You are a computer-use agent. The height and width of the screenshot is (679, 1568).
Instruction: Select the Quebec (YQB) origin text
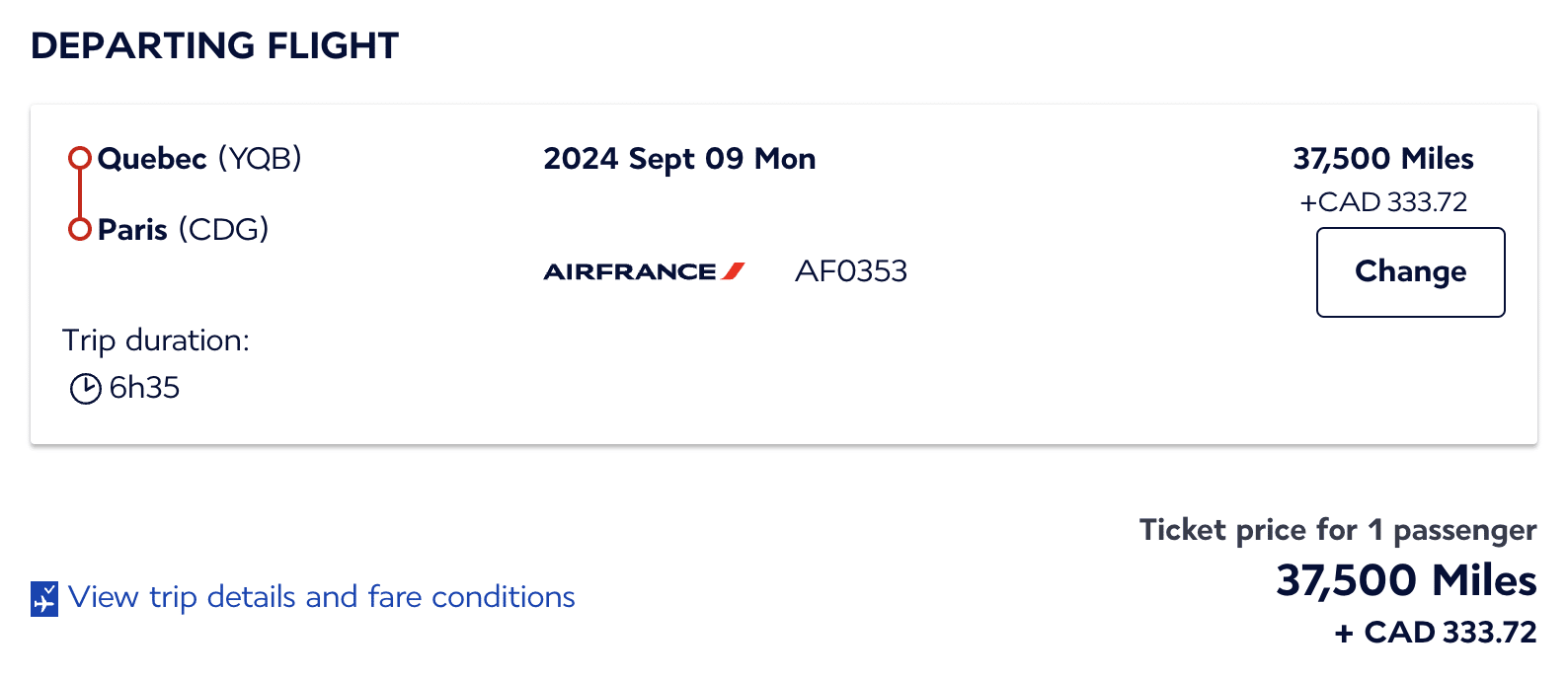click(x=199, y=158)
